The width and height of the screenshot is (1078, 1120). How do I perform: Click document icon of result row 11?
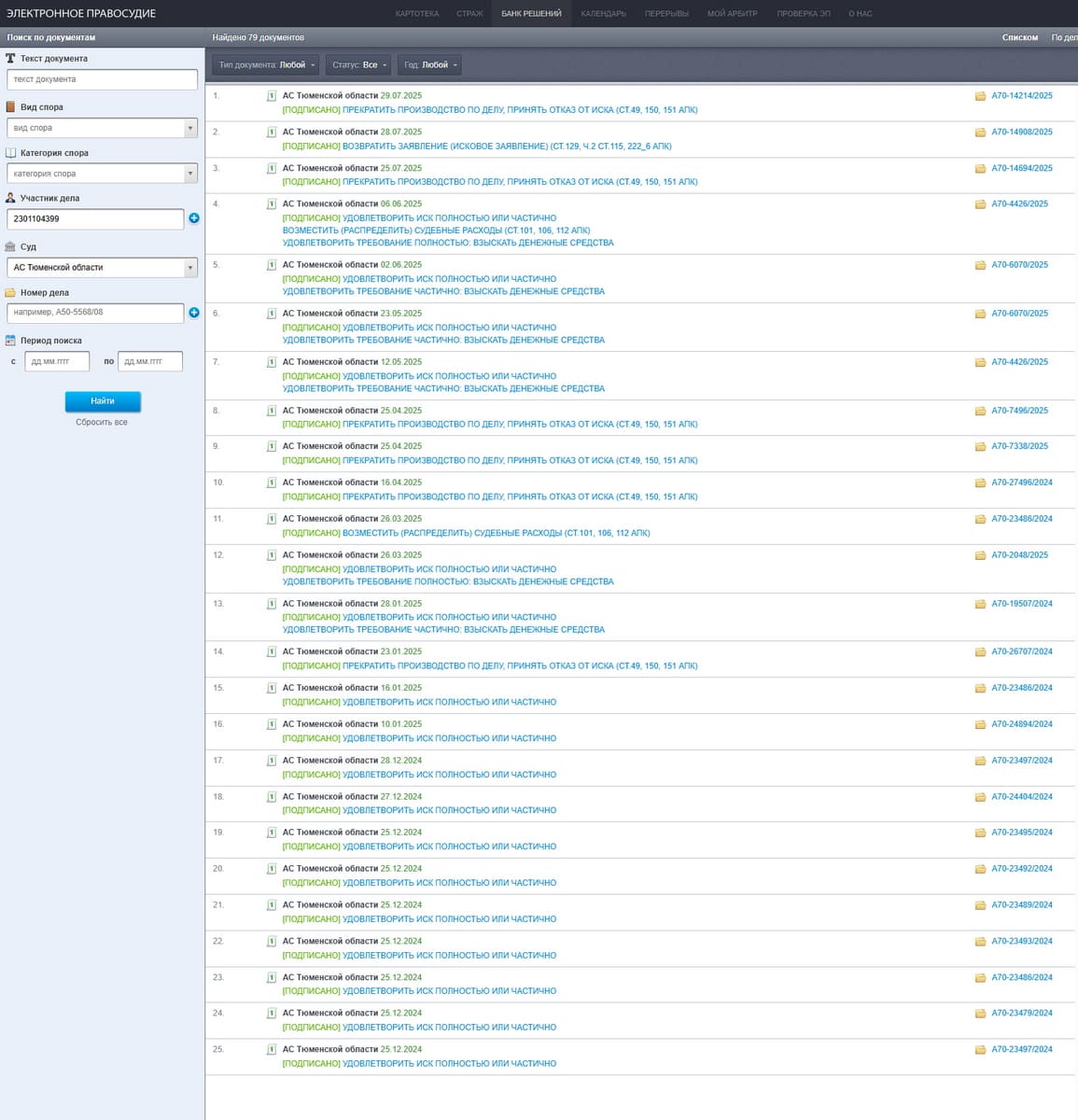[272, 519]
